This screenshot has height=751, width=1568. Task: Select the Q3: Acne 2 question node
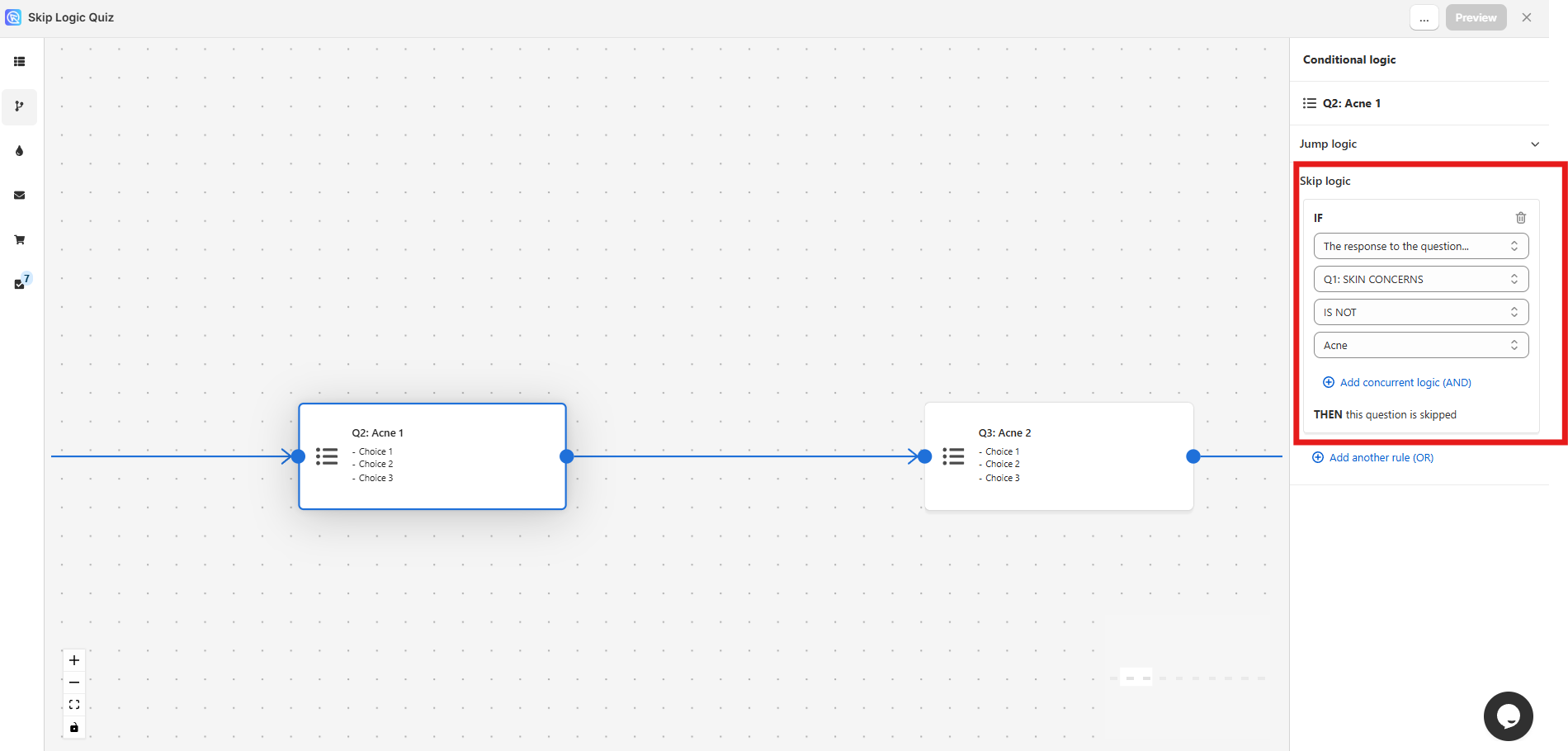pyautogui.click(x=1059, y=456)
